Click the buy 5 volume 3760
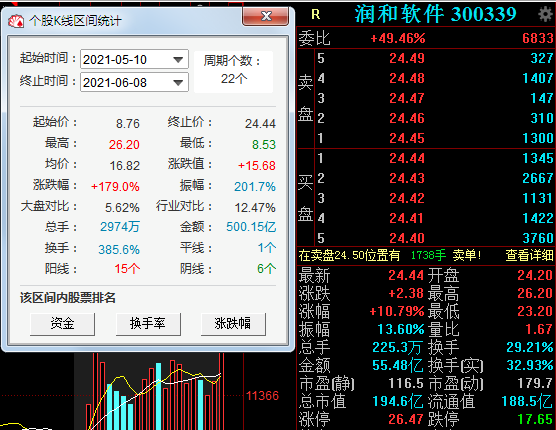Screen dimensions: 556x430 coord(538,238)
